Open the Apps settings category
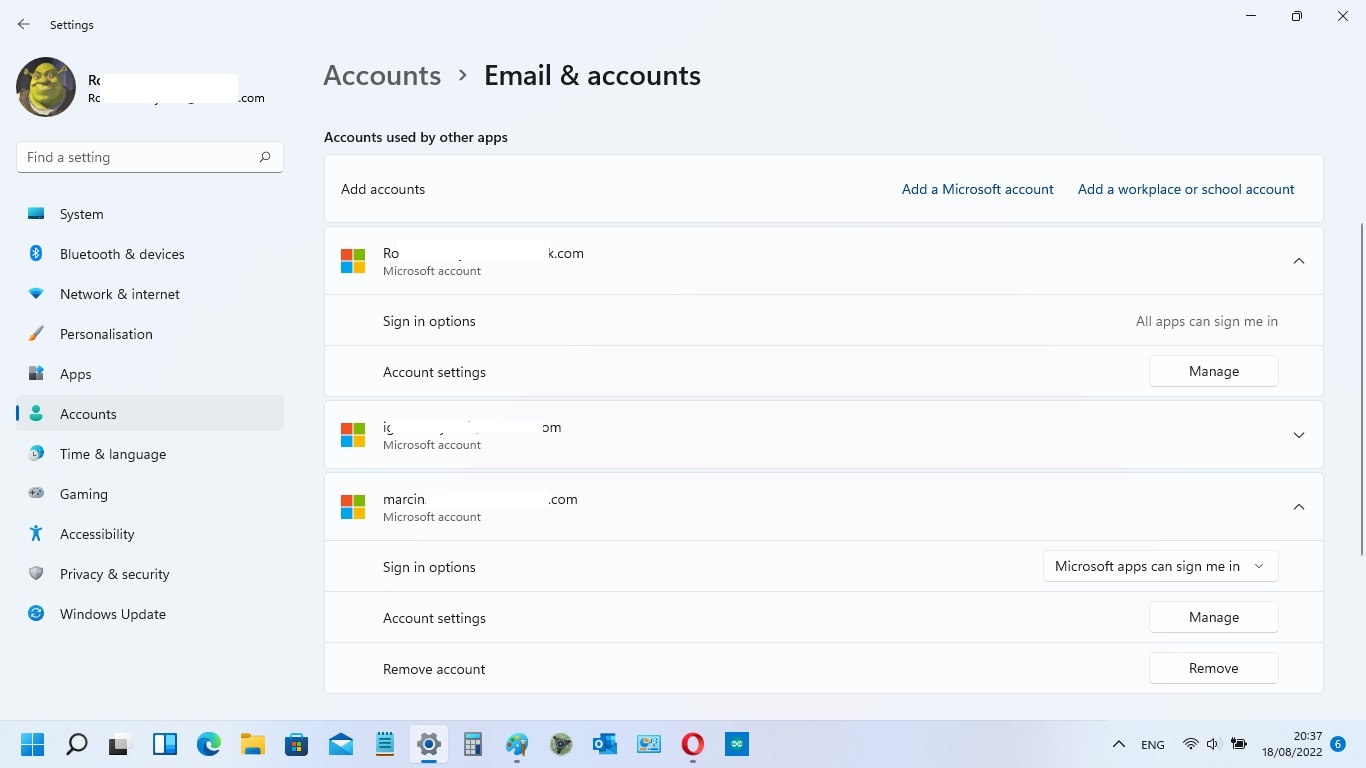The image size is (1366, 768). (x=150, y=374)
